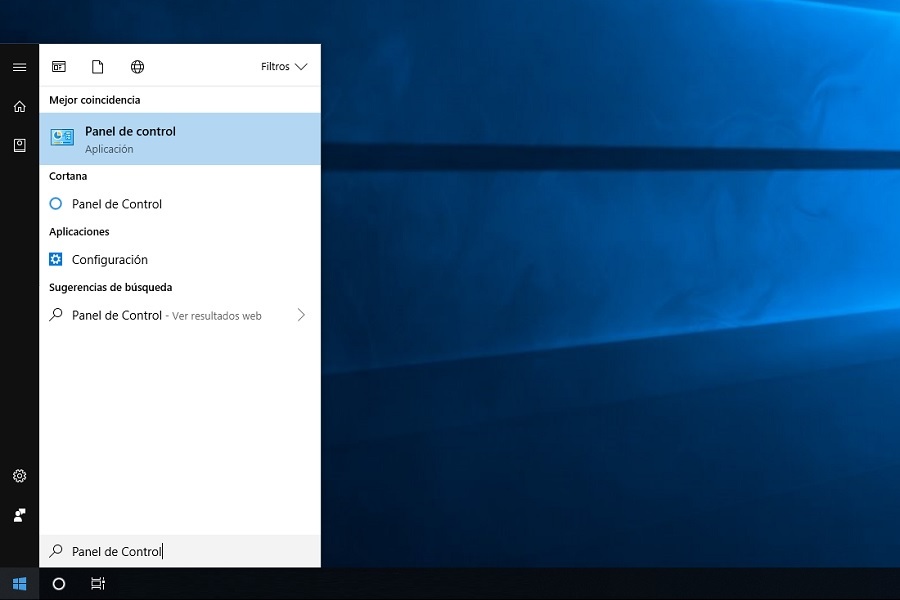Expand web results with the right chevron

pos(301,315)
